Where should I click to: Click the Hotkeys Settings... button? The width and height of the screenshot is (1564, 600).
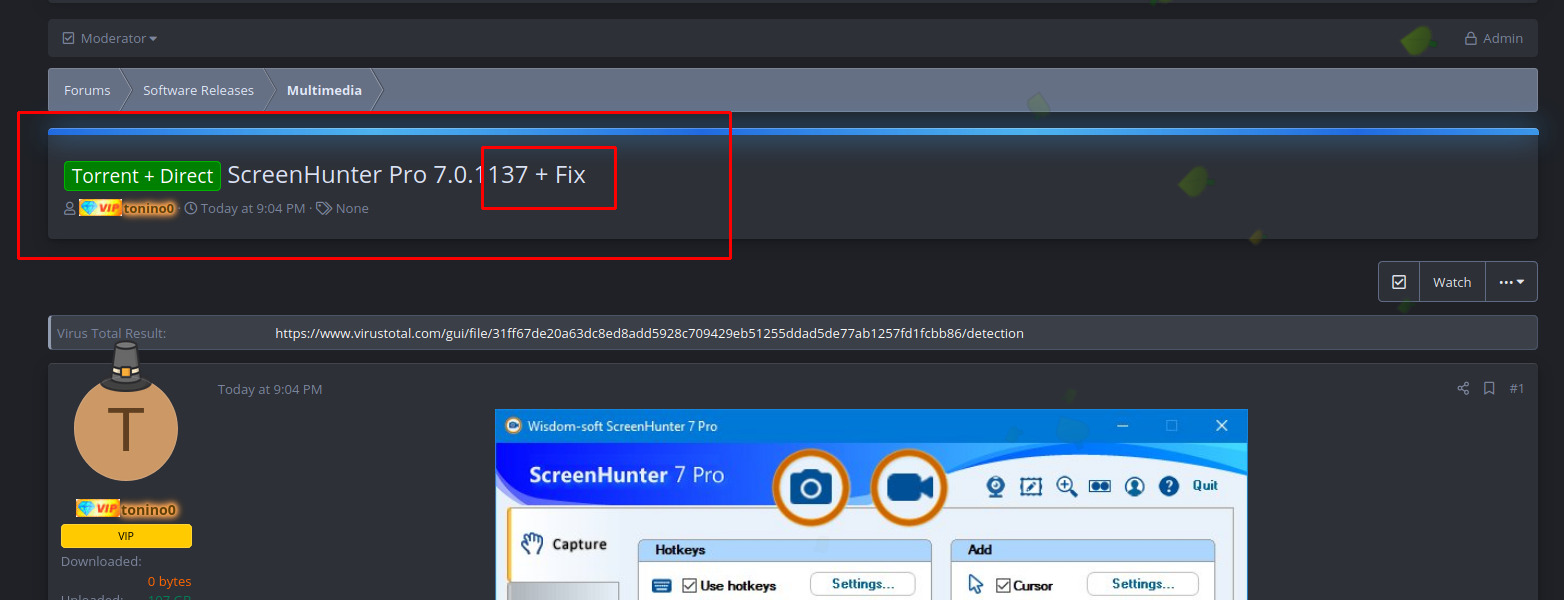863,584
